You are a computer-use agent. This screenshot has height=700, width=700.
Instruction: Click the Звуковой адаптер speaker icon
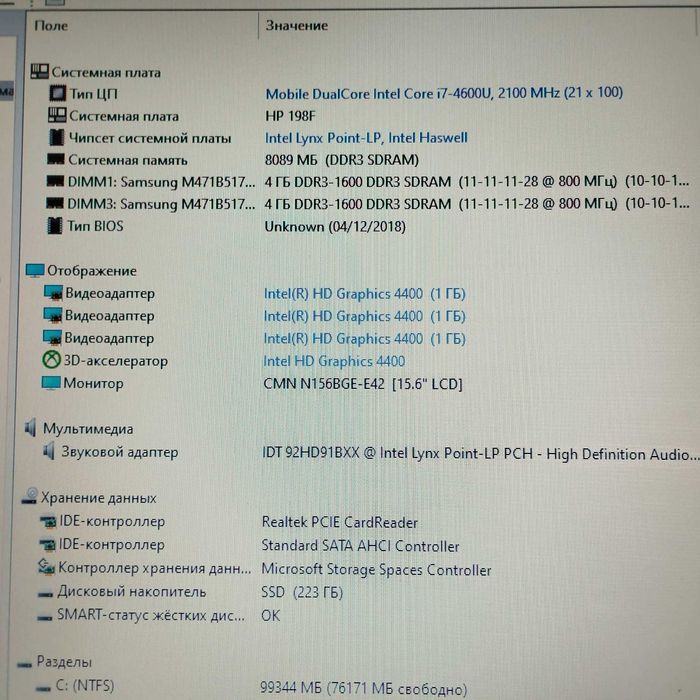(x=49, y=451)
